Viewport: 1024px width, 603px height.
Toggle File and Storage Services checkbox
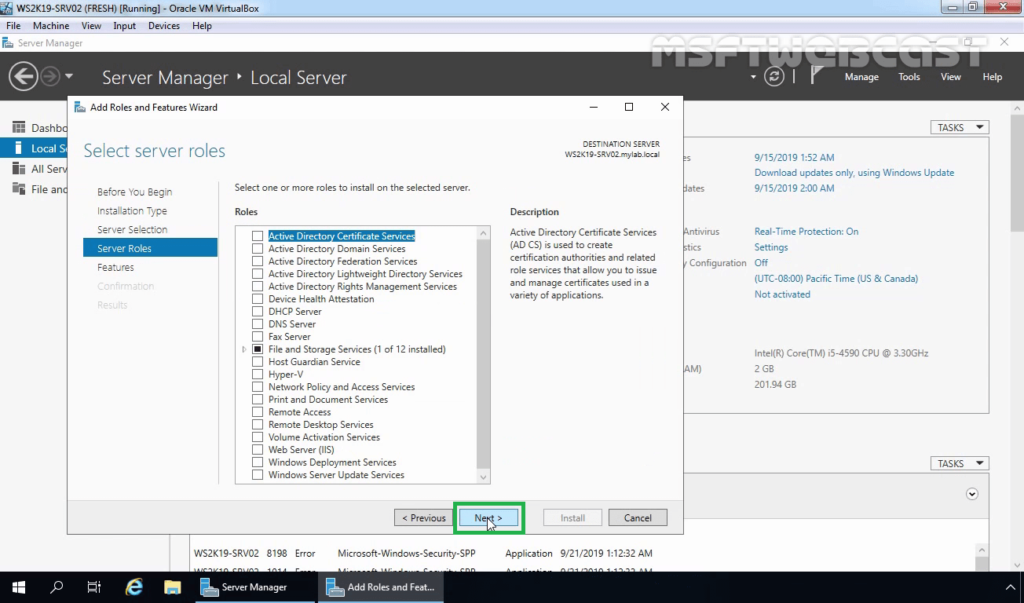click(257, 349)
